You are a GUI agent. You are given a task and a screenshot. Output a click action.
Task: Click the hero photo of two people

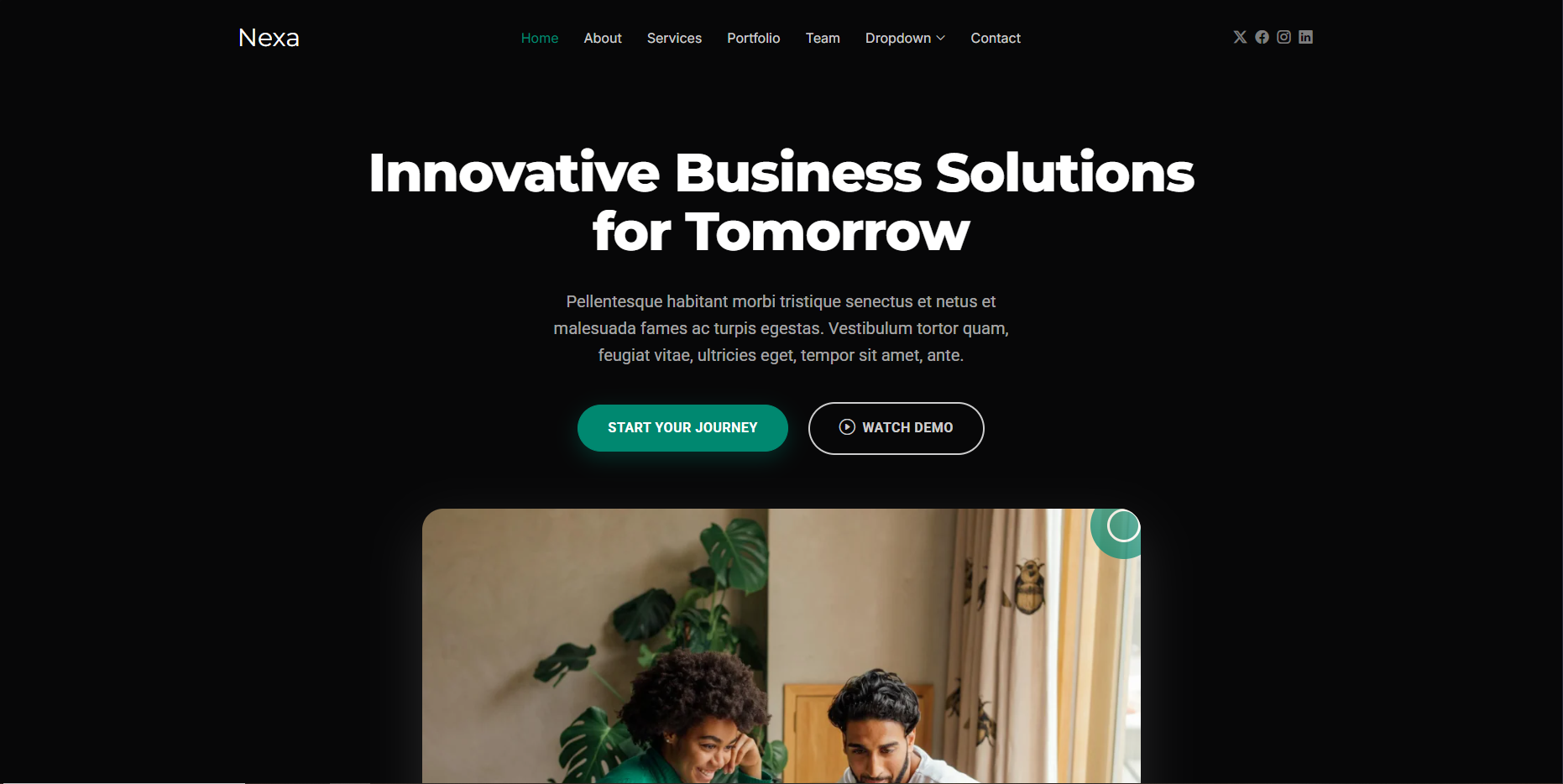pos(781,646)
